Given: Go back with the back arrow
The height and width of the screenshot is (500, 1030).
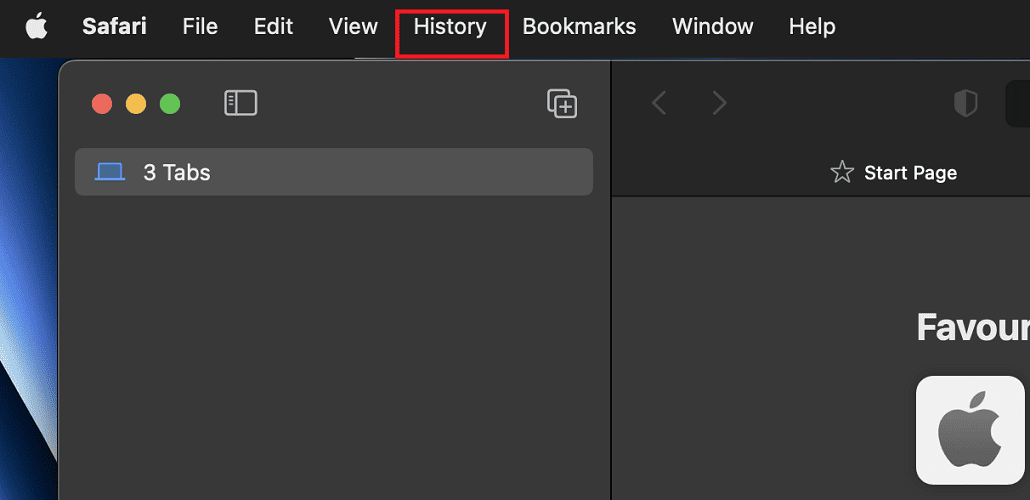Looking at the screenshot, I should (x=659, y=103).
